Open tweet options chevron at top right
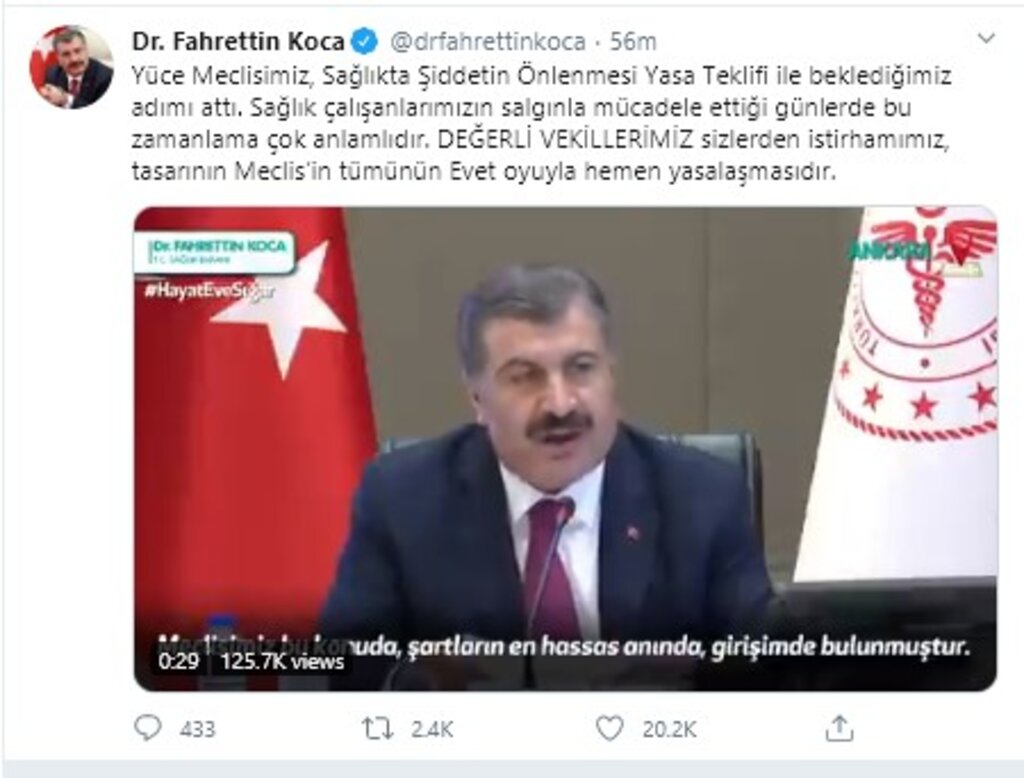Viewport: 1024px width, 778px height. click(985, 39)
